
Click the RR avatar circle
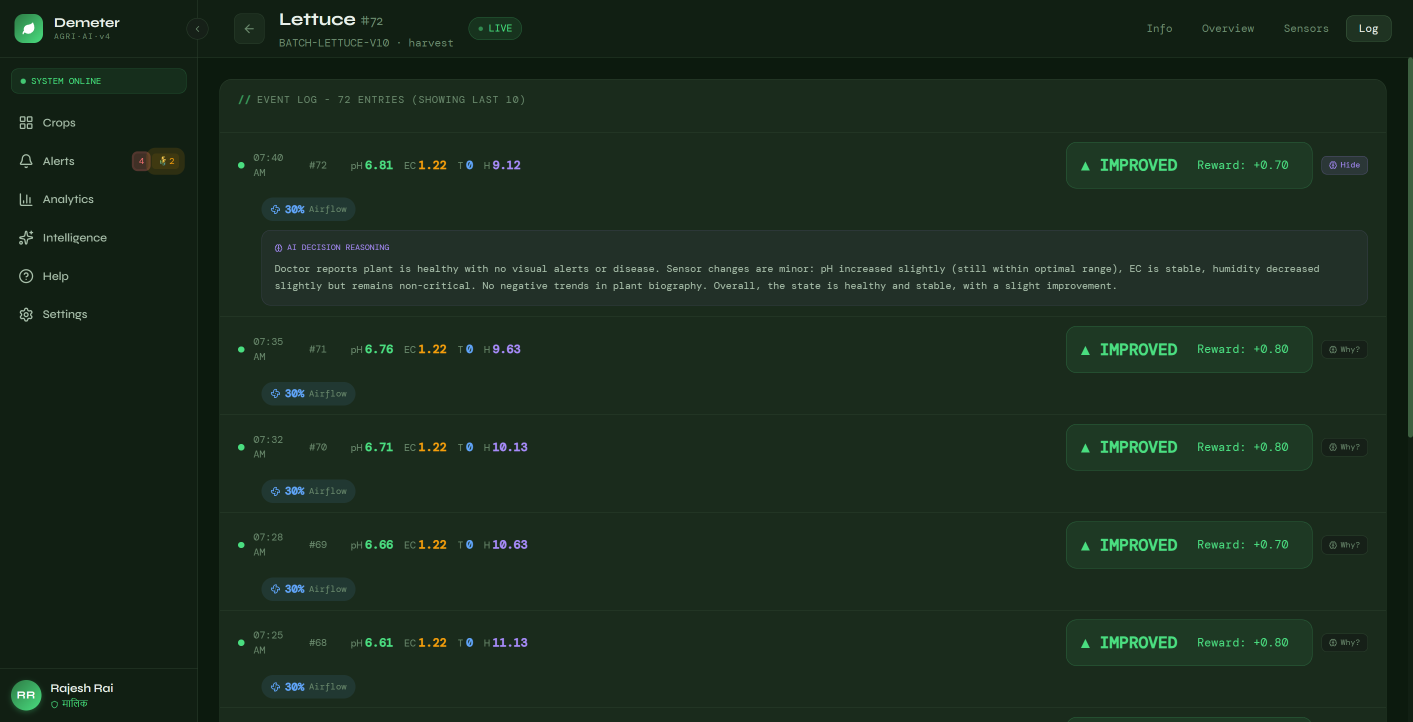26,695
